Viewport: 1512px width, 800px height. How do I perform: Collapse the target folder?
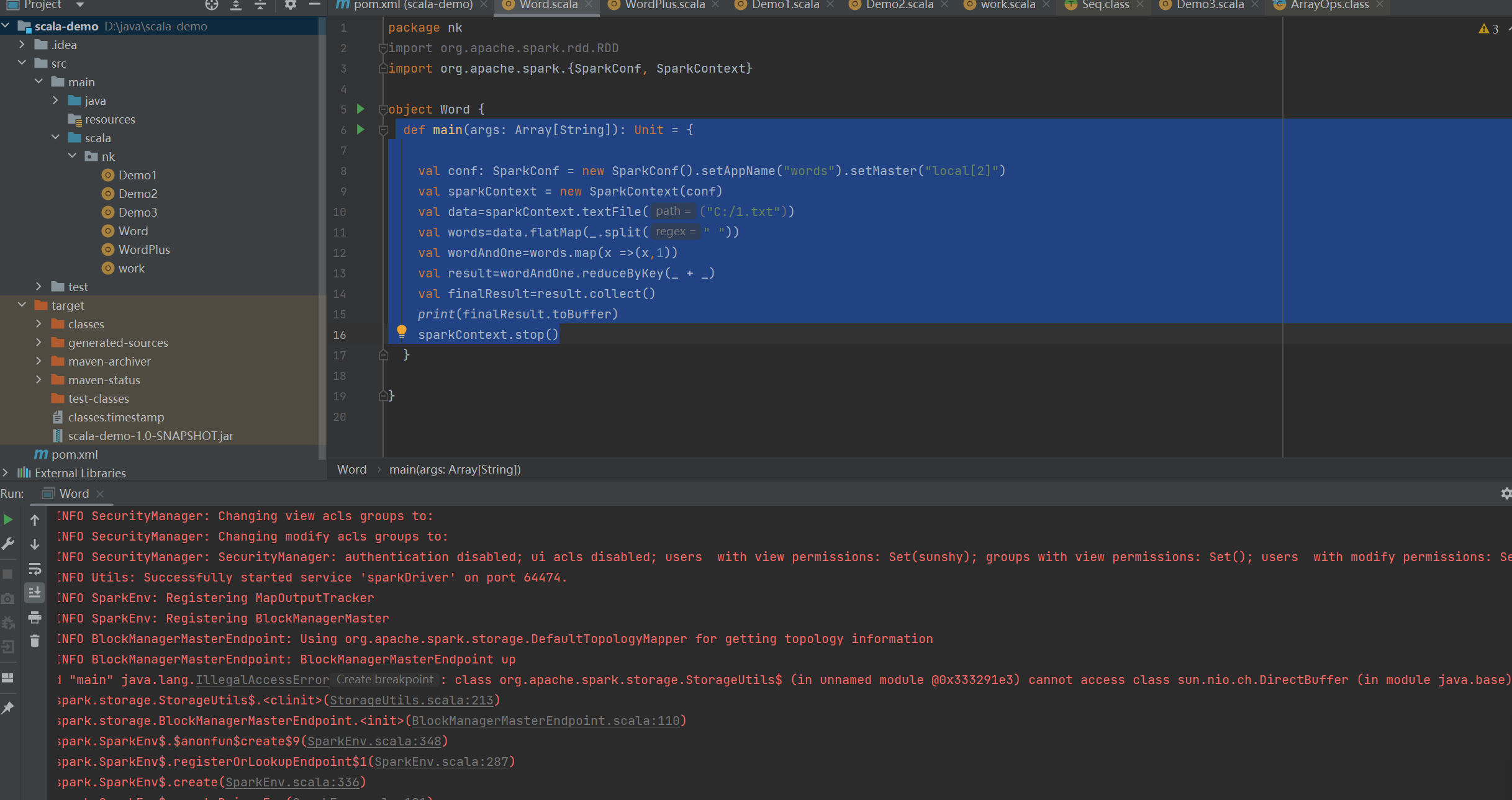(22, 305)
